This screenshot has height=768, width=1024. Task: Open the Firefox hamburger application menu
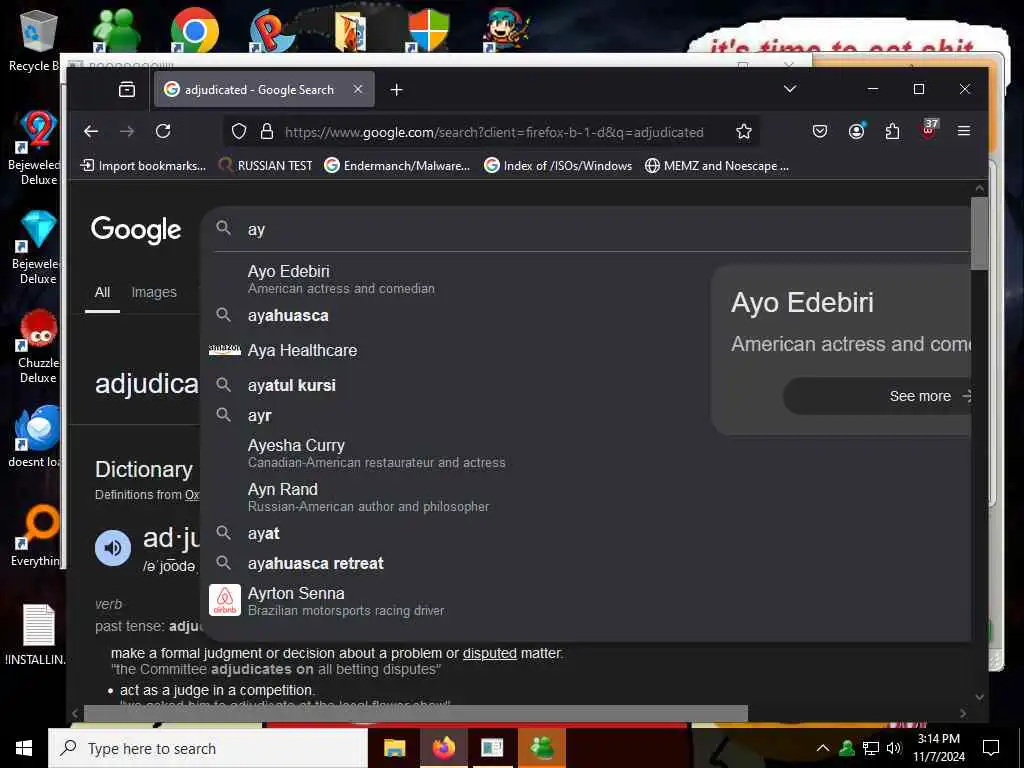(963, 131)
